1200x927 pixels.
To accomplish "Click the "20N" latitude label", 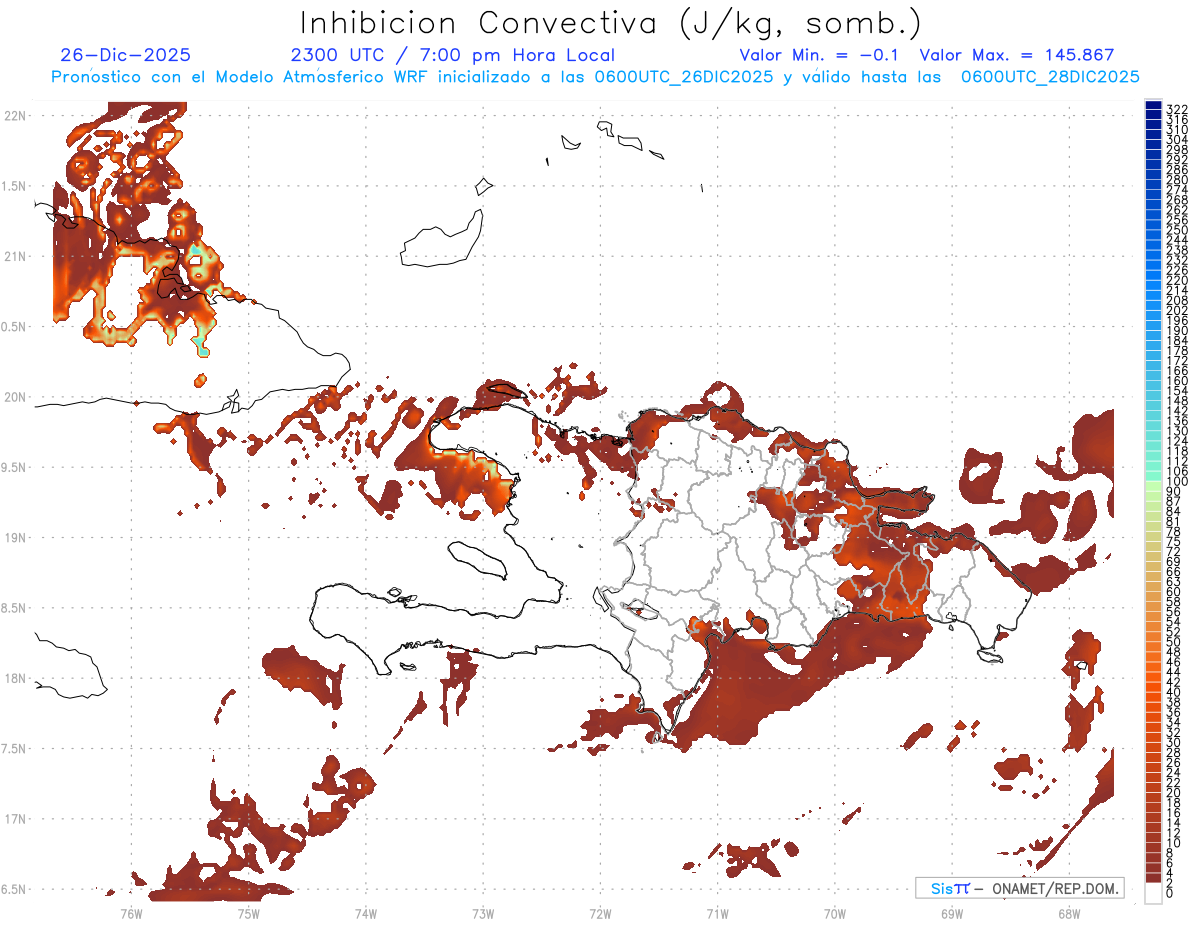I will click(x=15, y=397).
